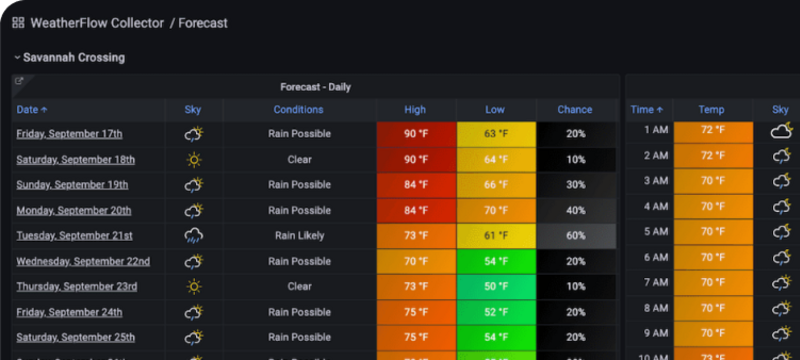Image resolution: width=800 pixels, height=360 pixels.
Task: Collapse the Savannah Crossing row
Action: 17,58
